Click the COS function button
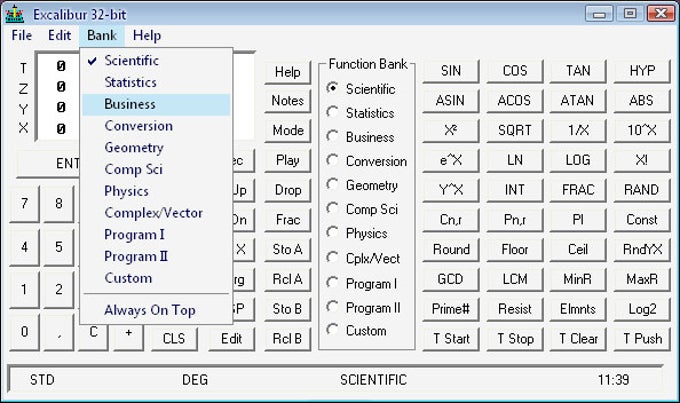680x403 pixels. tap(515, 71)
